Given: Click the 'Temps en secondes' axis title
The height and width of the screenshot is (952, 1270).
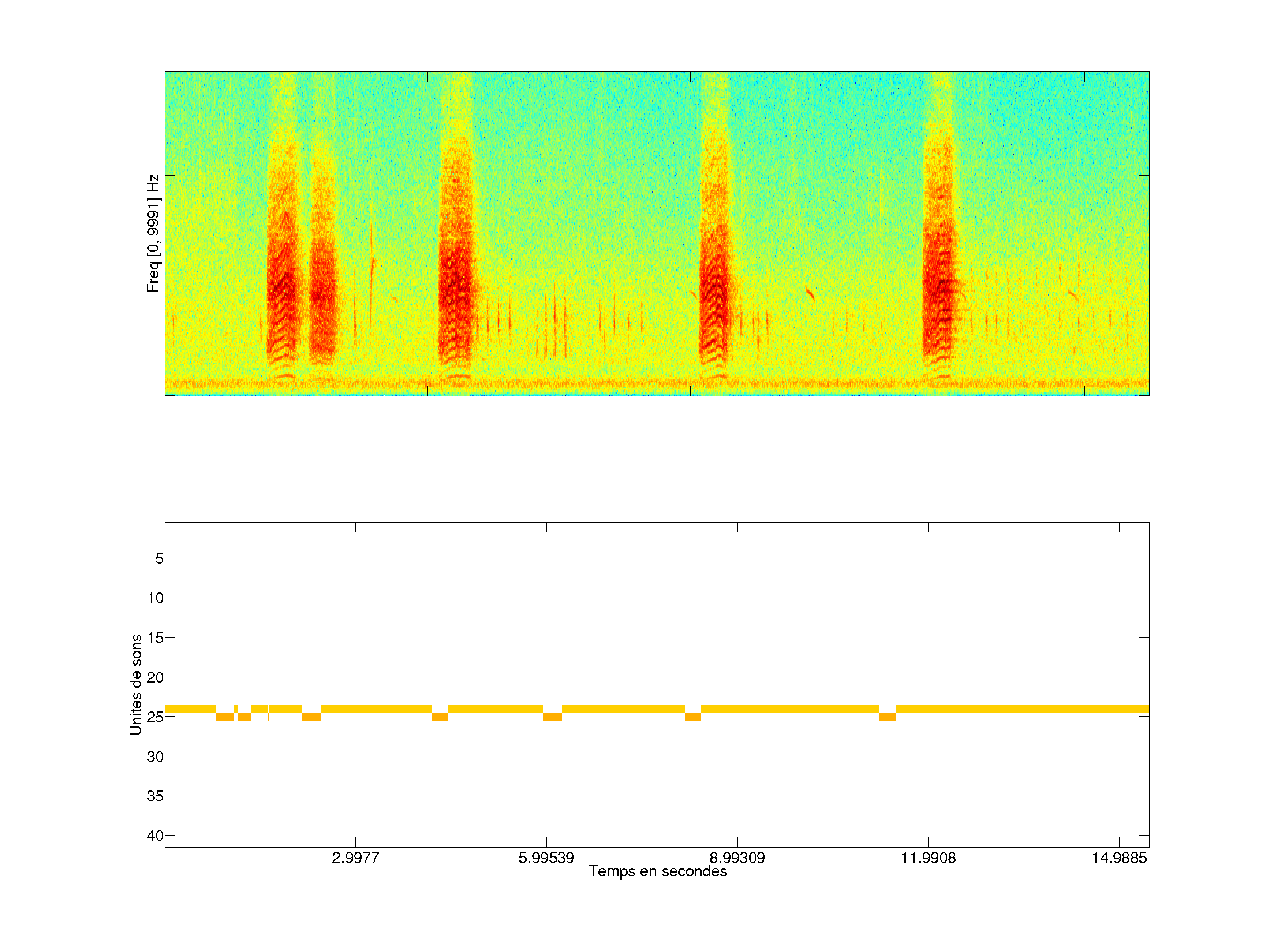Looking at the screenshot, I should [x=657, y=871].
